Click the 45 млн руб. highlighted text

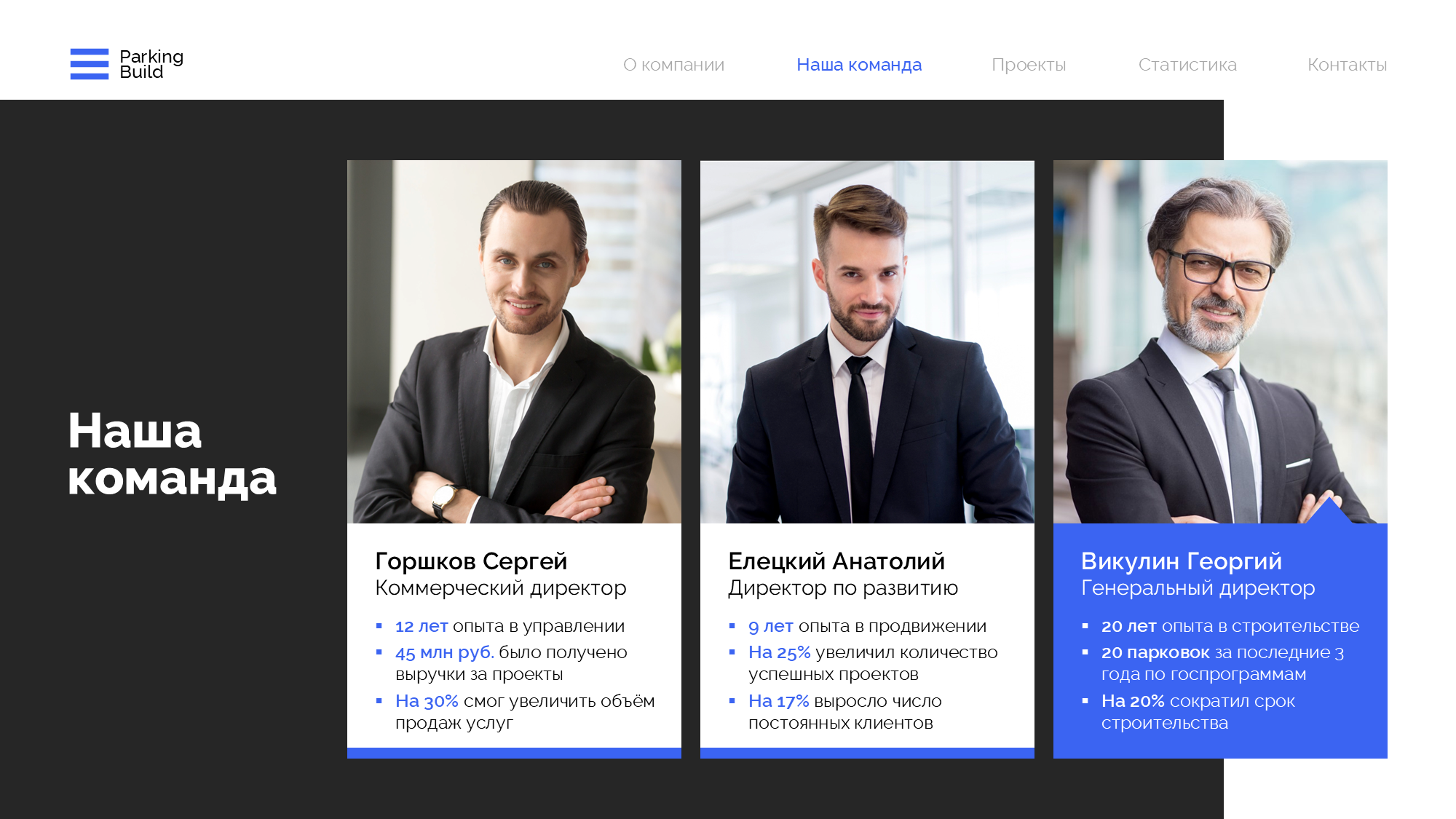pyautogui.click(x=445, y=652)
